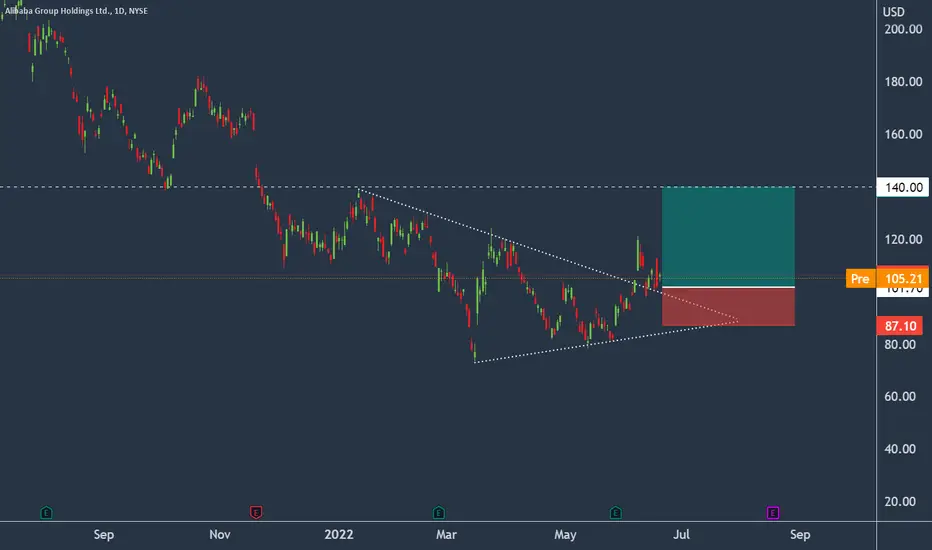Click the Mar label on time axis
The height and width of the screenshot is (550, 932).
pos(446,535)
